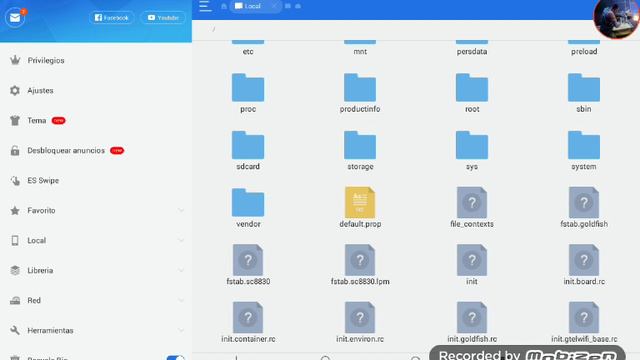
Task: Open the sbin folder
Action: tap(584, 93)
